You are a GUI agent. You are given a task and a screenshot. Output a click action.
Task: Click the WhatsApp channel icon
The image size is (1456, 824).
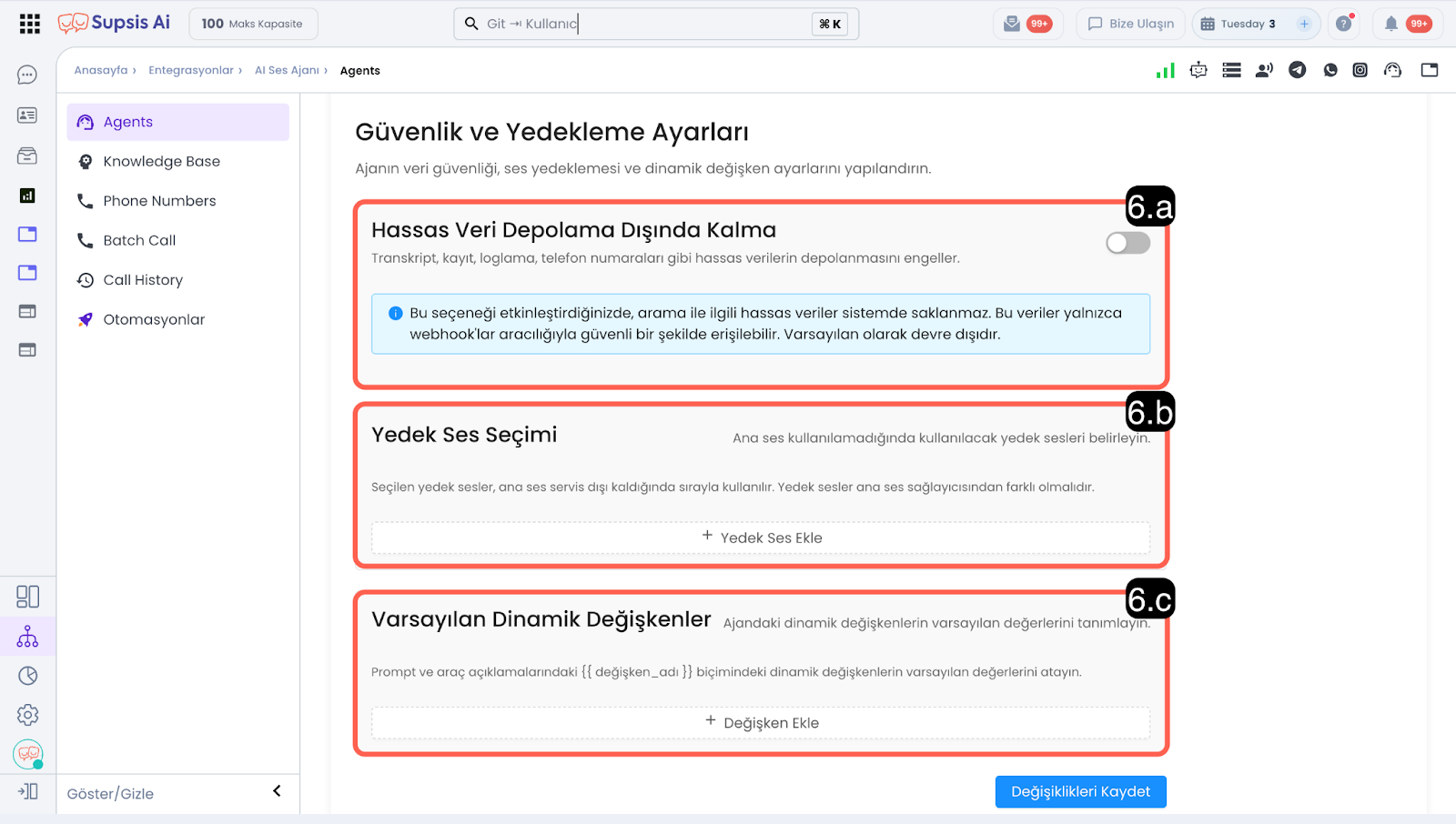1330,70
